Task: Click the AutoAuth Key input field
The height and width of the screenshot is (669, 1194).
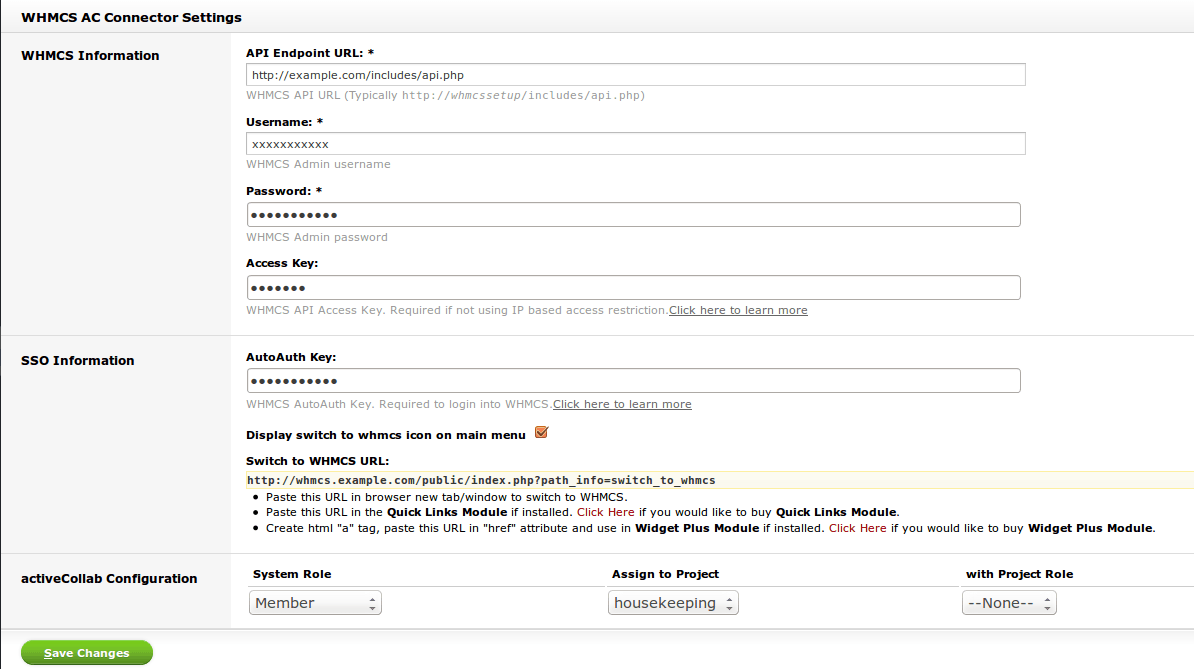Action: (x=634, y=381)
